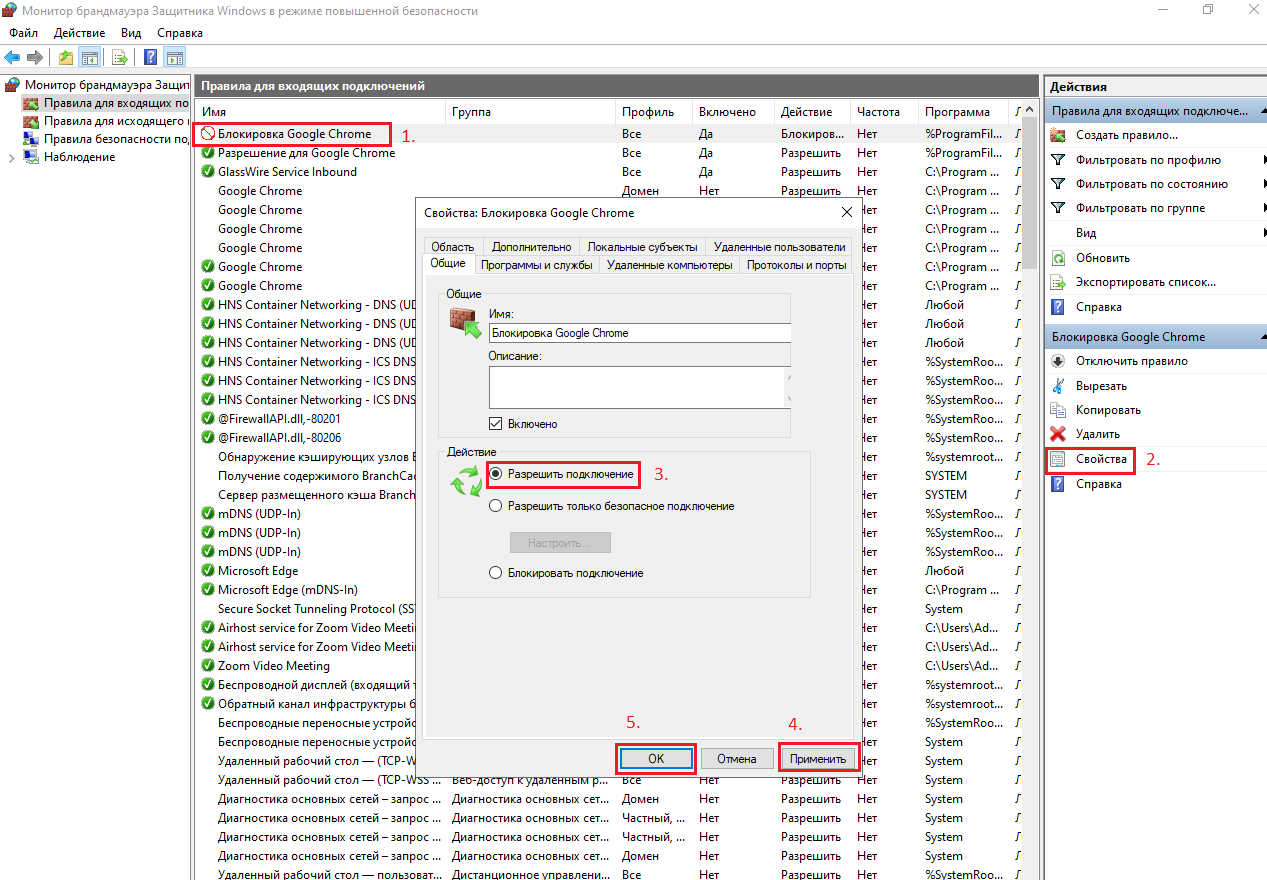Click the Фильтровать по профилю funnel icon

[1058, 160]
